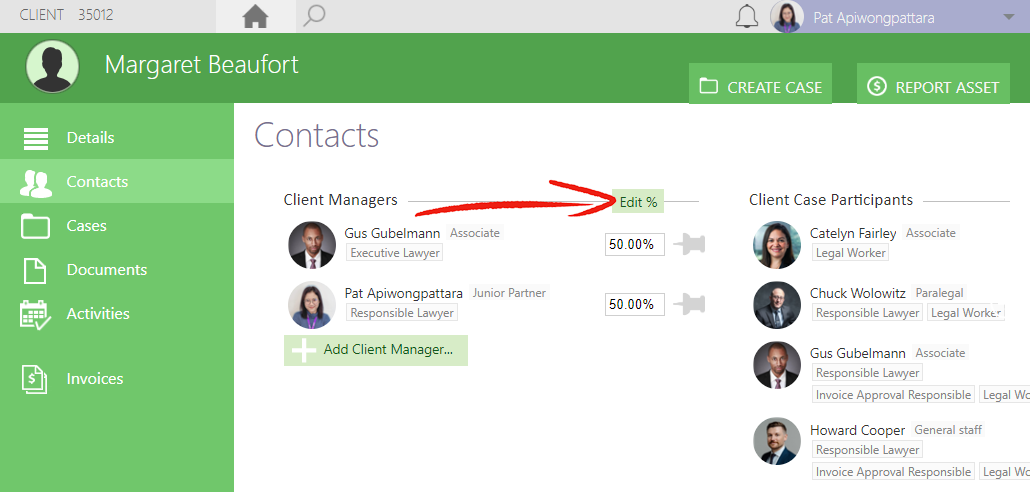This screenshot has width=1030, height=492.
Task: Pin Gus Gubelmann's manager percentage
Action: tap(689, 244)
